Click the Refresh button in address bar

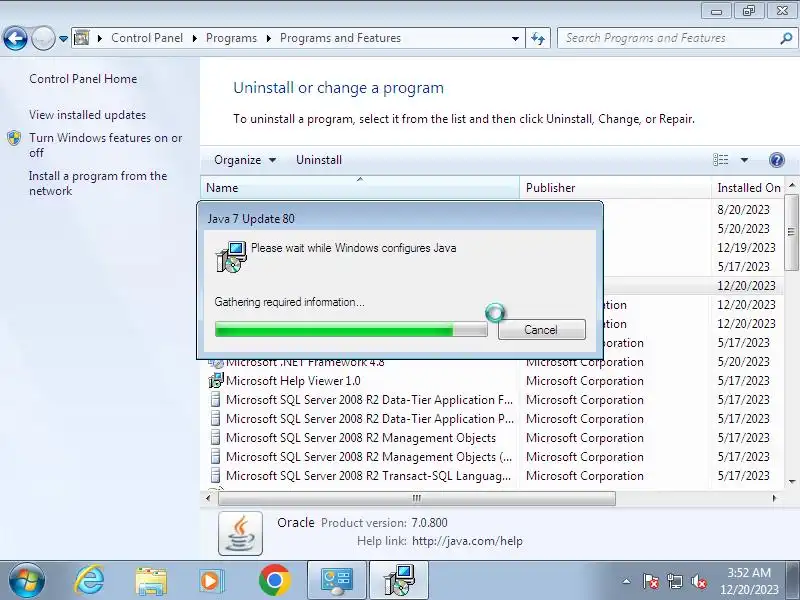[x=538, y=38]
